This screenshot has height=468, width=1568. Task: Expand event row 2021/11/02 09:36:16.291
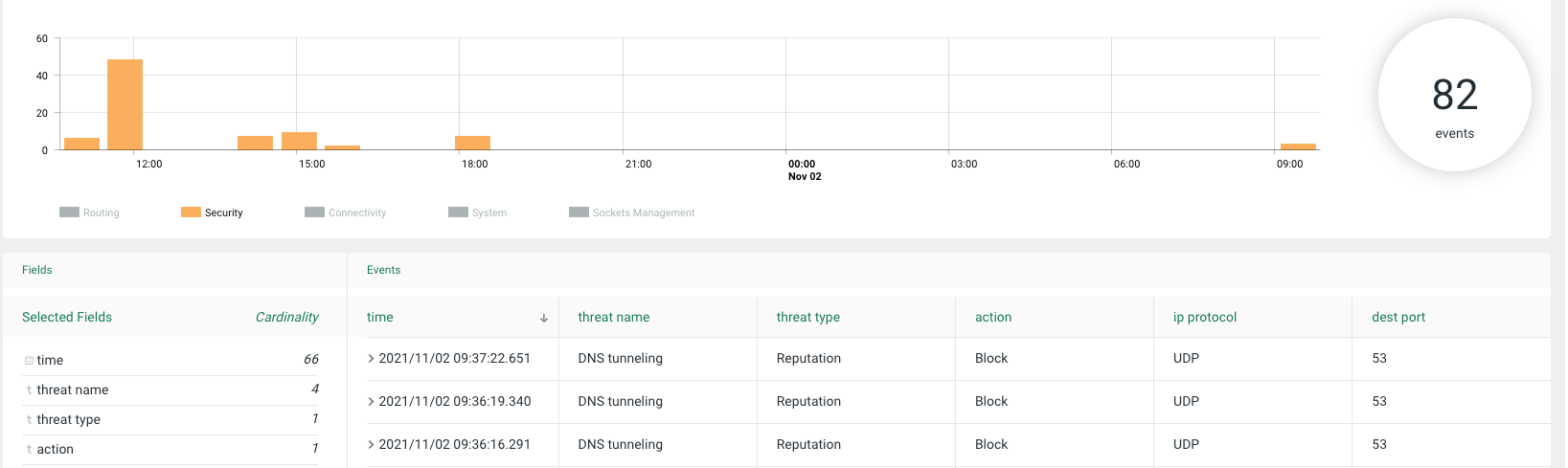pos(372,444)
